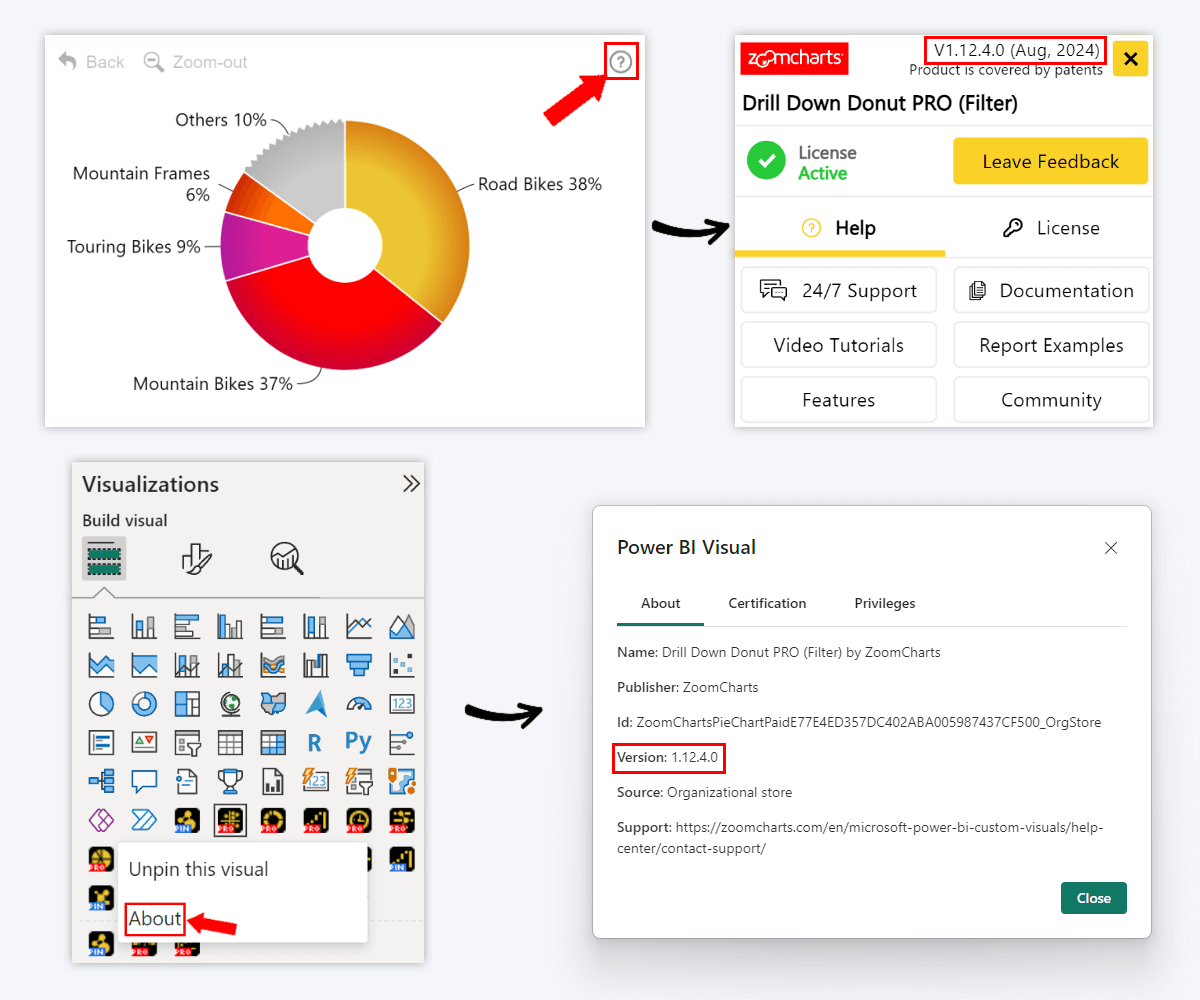Add a Donut chart visual
The width and height of the screenshot is (1200, 1000).
pyautogui.click(x=144, y=704)
